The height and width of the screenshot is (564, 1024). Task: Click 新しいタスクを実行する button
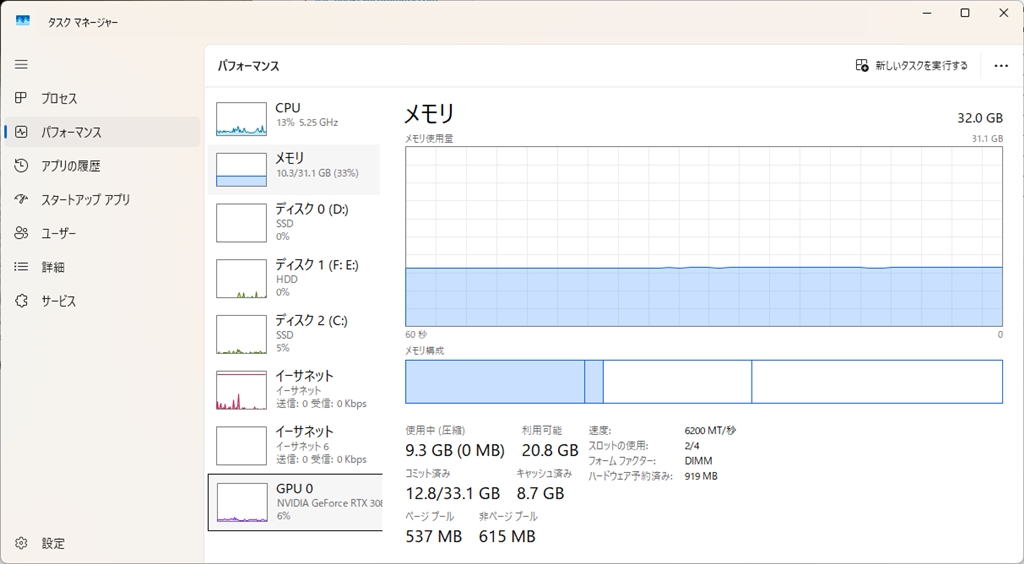click(x=911, y=66)
